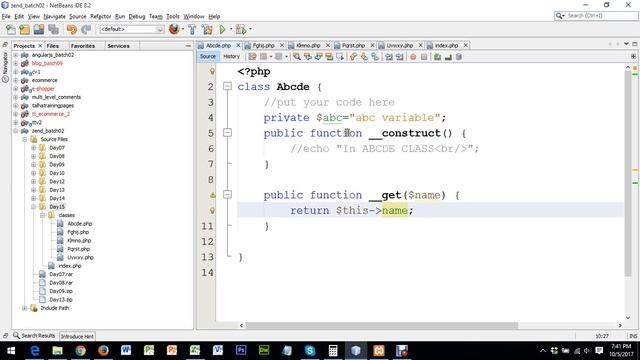Click the lightbulb hint icon on line 1
This screenshot has width=640, height=360.
212,71
